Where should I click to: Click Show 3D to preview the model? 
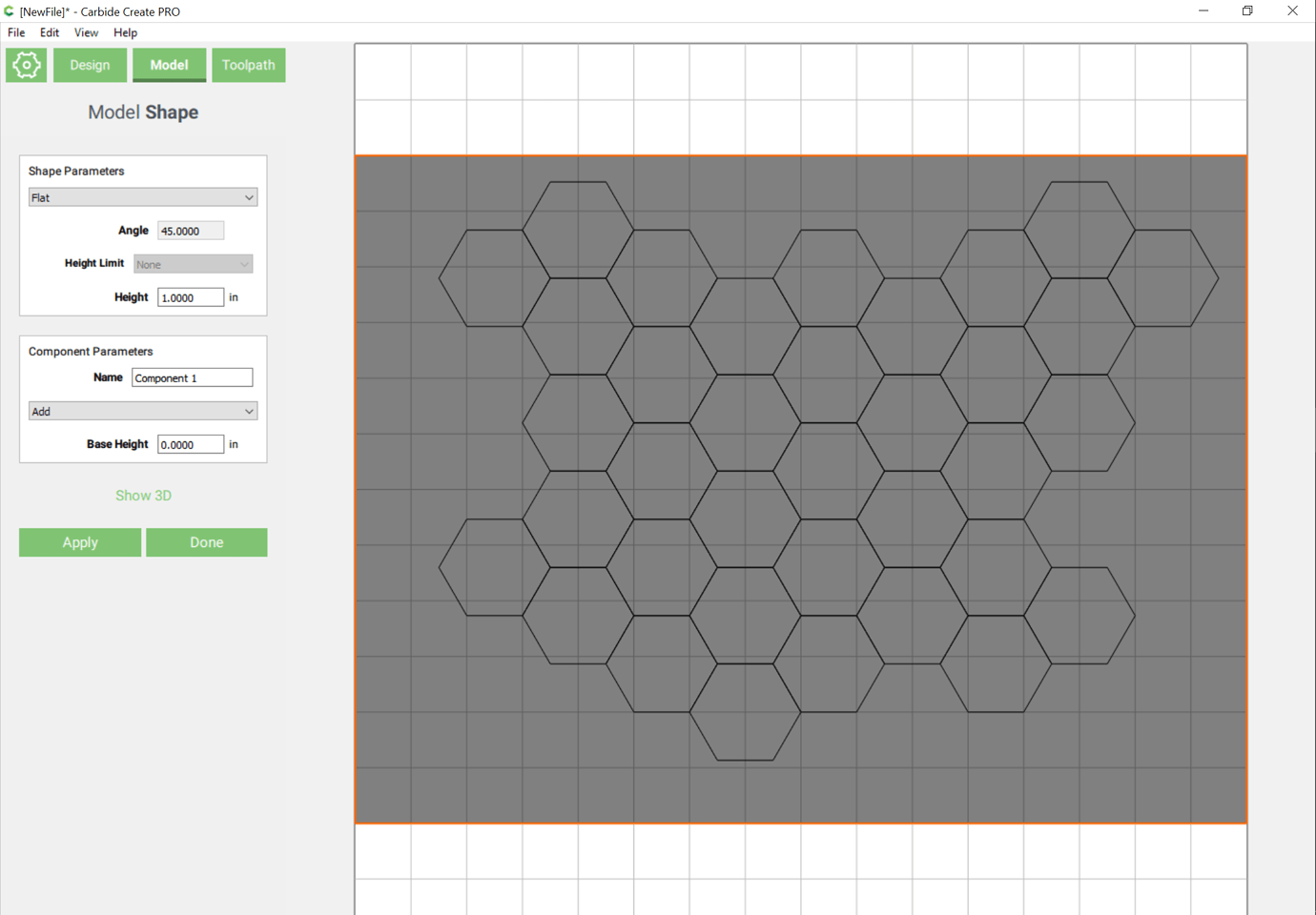pos(143,495)
